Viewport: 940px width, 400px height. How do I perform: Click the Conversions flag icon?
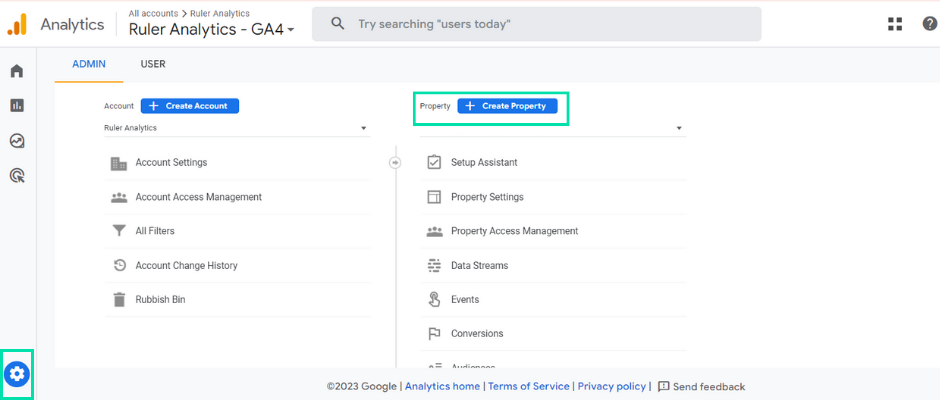(x=434, y=333)
